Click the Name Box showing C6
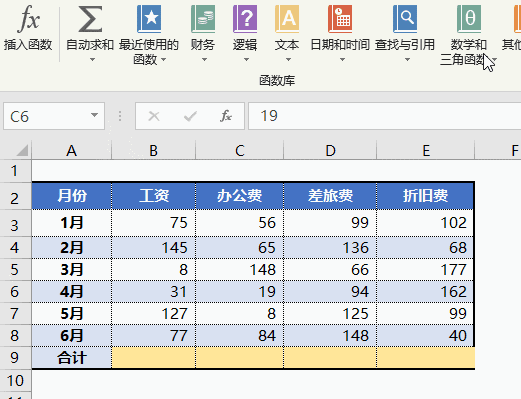The image size is (521, 399). (54, 116)
